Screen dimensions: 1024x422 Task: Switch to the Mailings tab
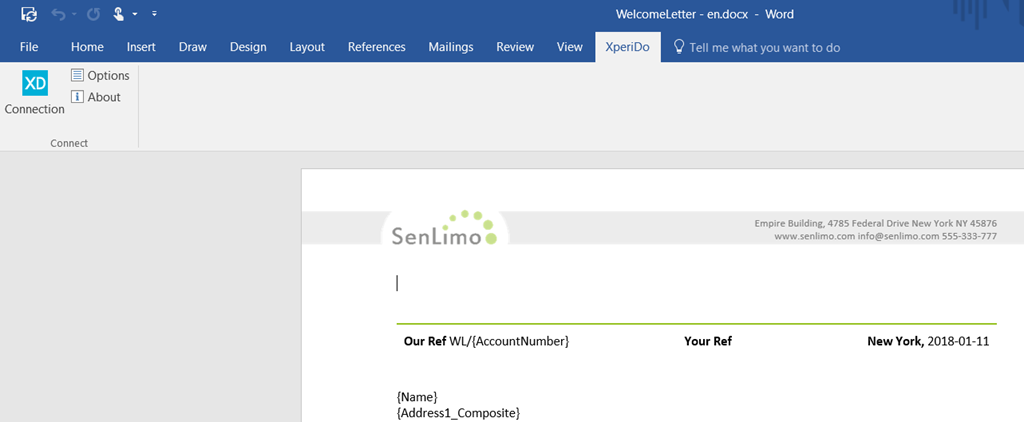point(451,47)
